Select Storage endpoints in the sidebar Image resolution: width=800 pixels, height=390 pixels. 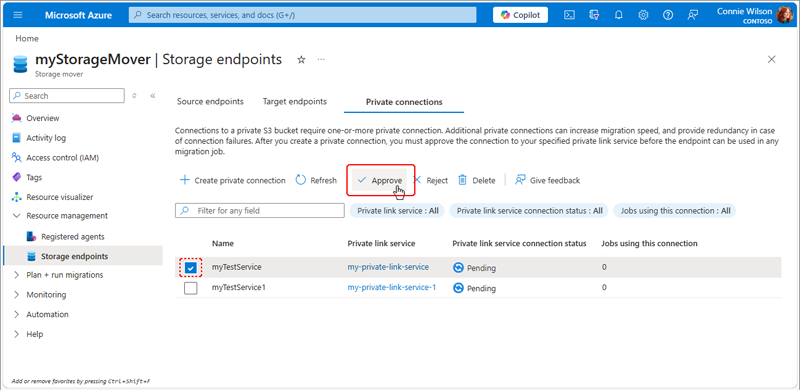(x=74, y=256)
